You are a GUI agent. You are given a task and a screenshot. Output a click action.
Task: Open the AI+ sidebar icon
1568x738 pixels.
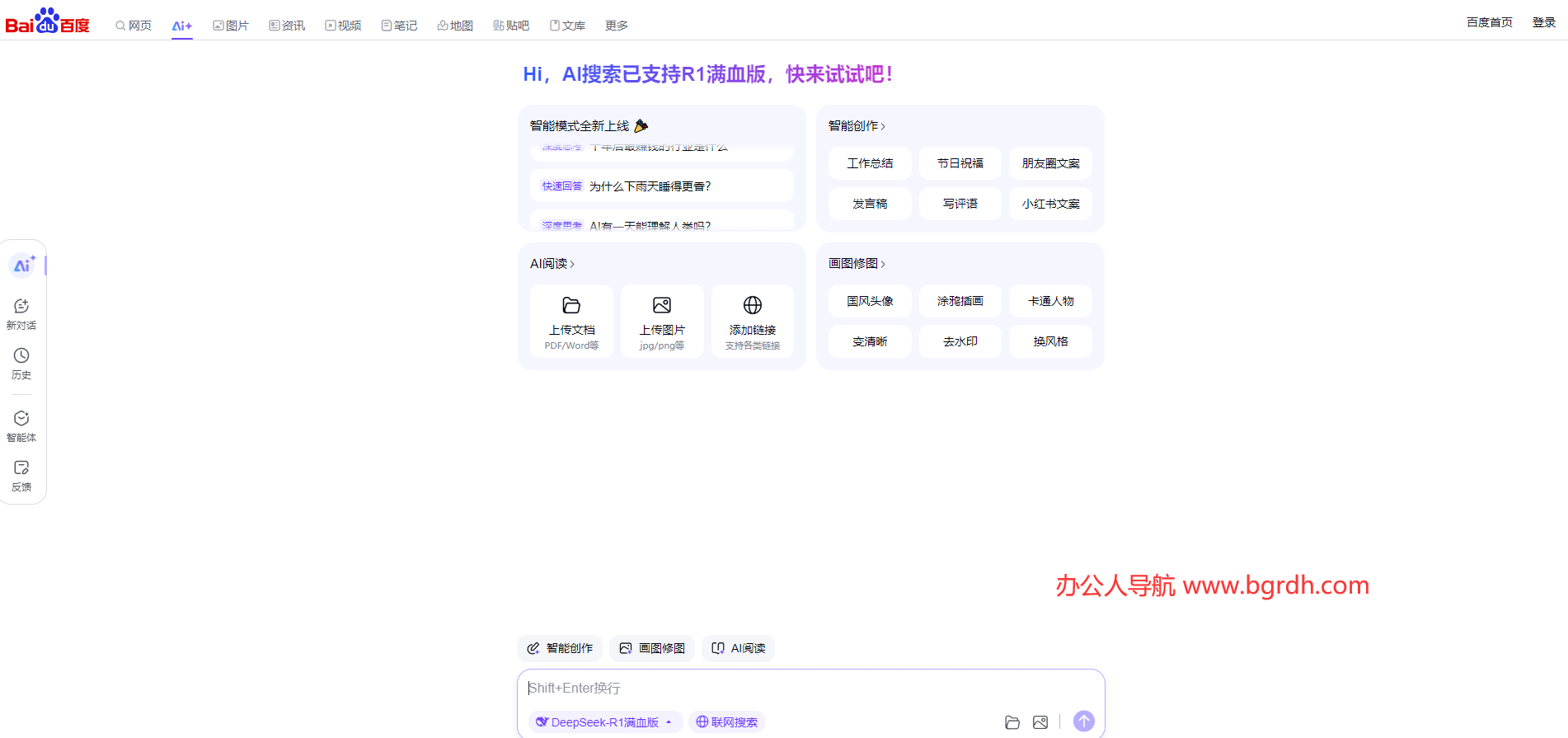click(x=22, y=266)
